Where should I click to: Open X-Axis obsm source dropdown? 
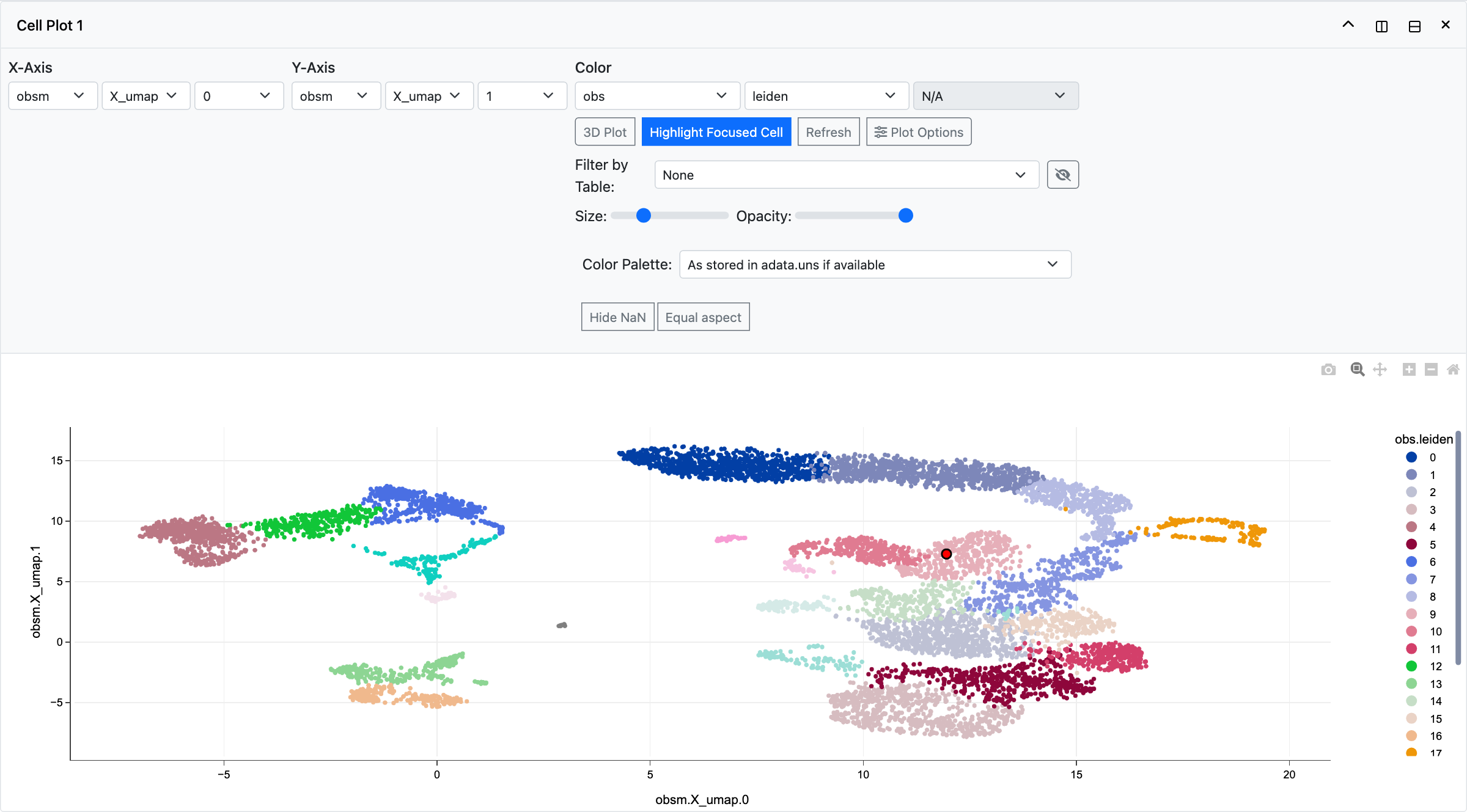click(53, 96)
